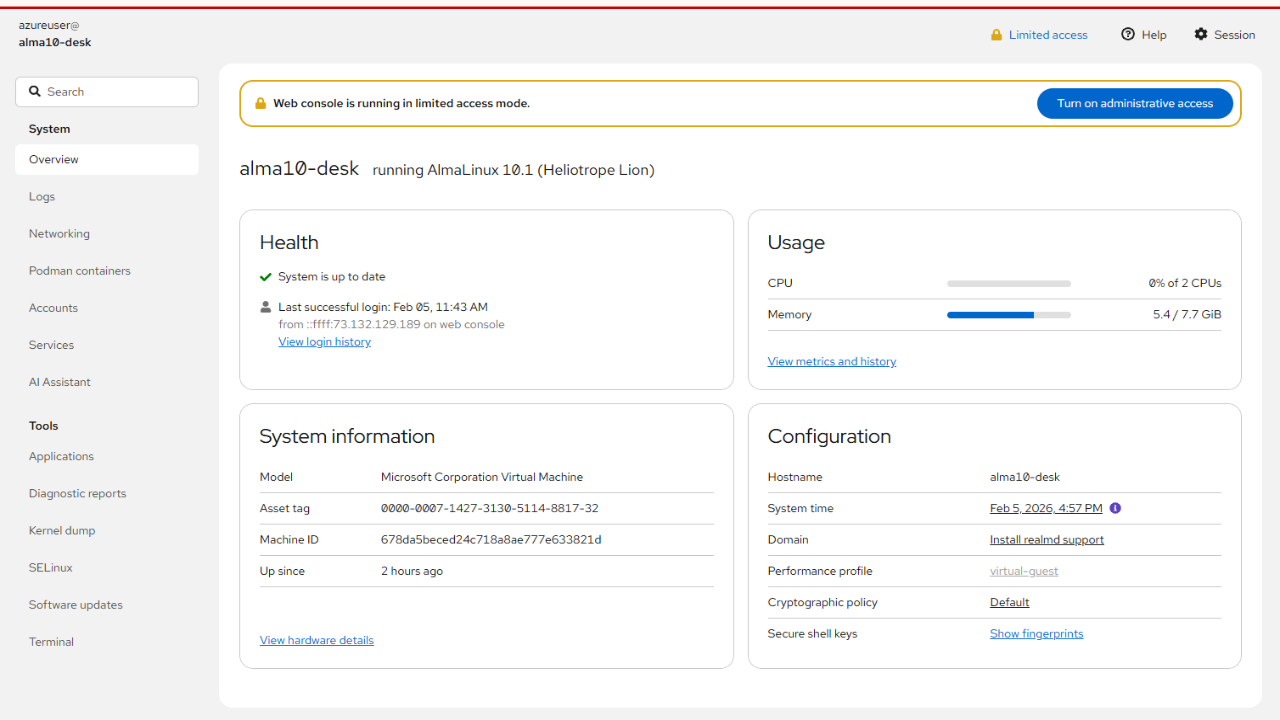Turn on administrative access
1280x720 pixels.
click(x=1135, y=103)
